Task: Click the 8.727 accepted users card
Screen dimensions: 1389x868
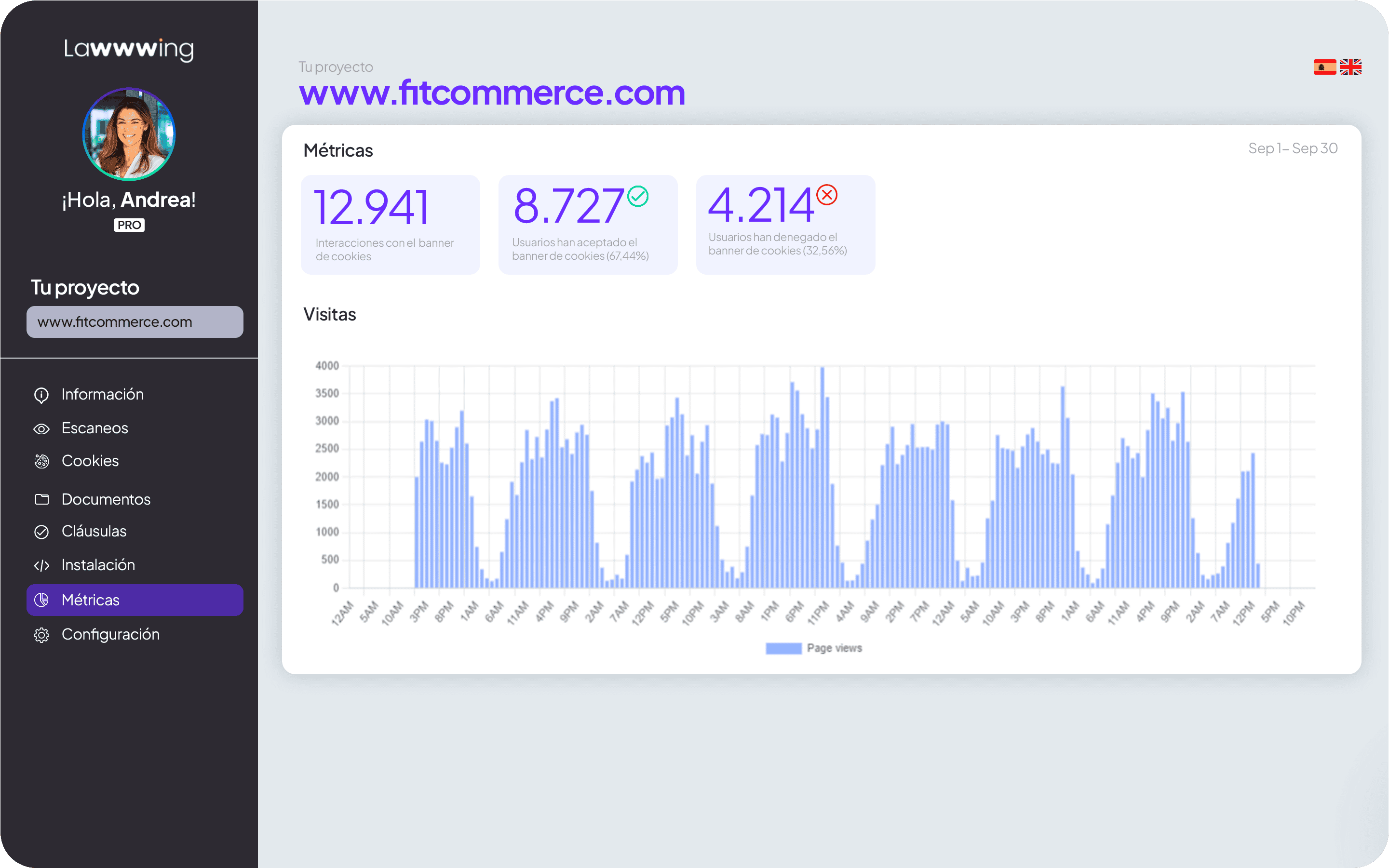Action: coord(588,225)
